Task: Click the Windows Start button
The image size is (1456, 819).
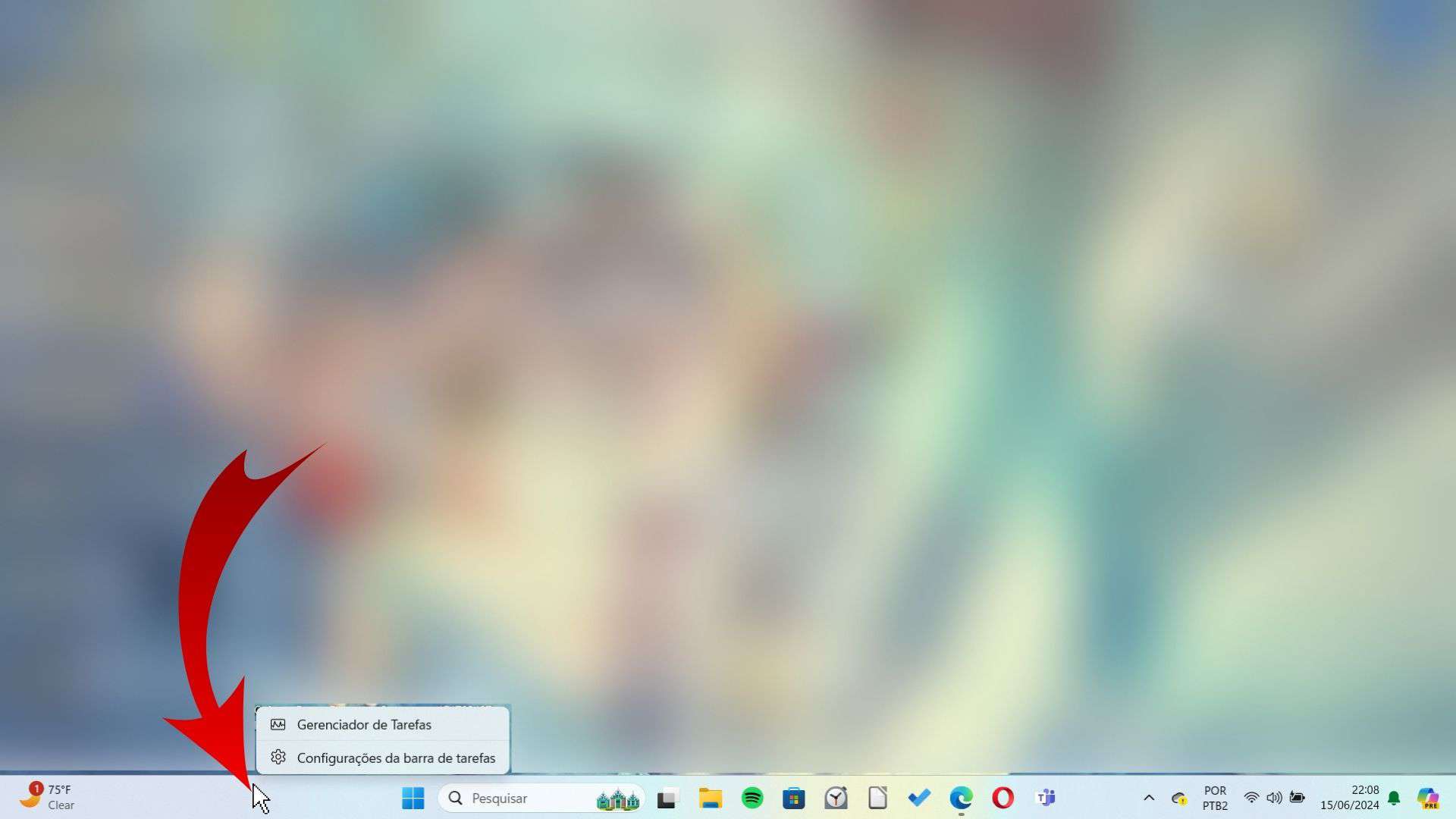Action: coord(413,797)
